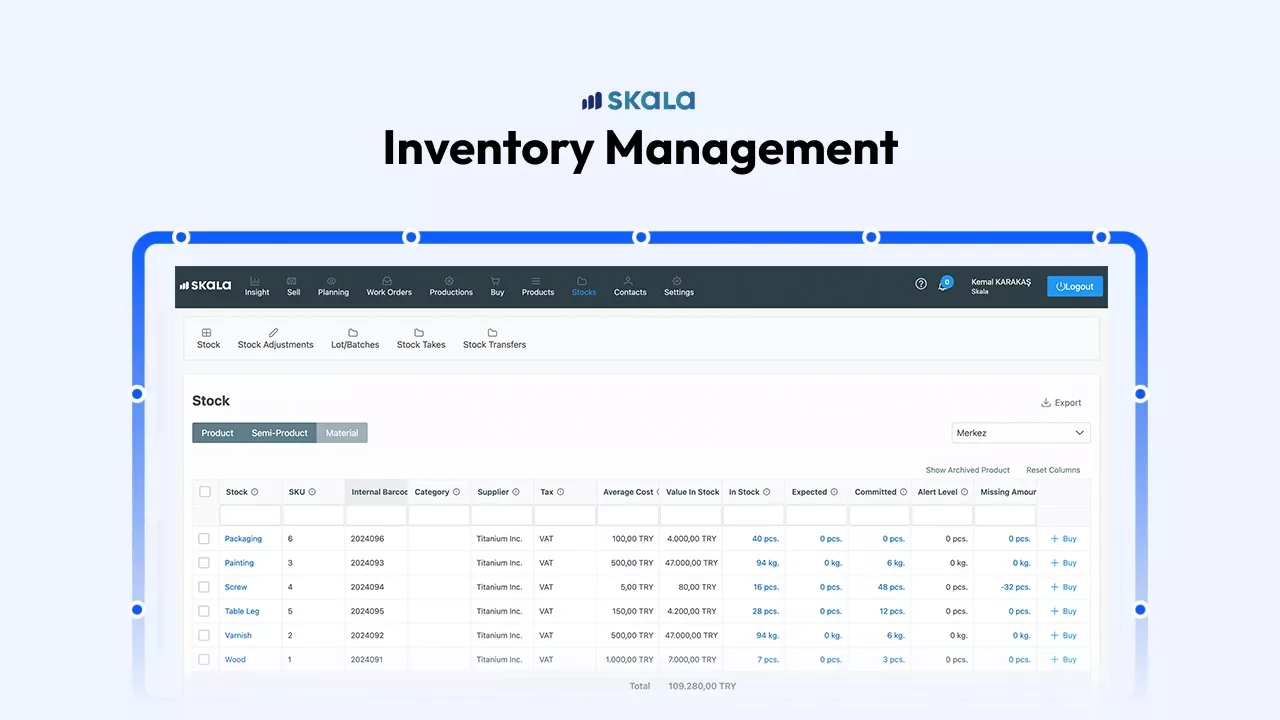Switch to the Semi-Product tab

[279, 433]
